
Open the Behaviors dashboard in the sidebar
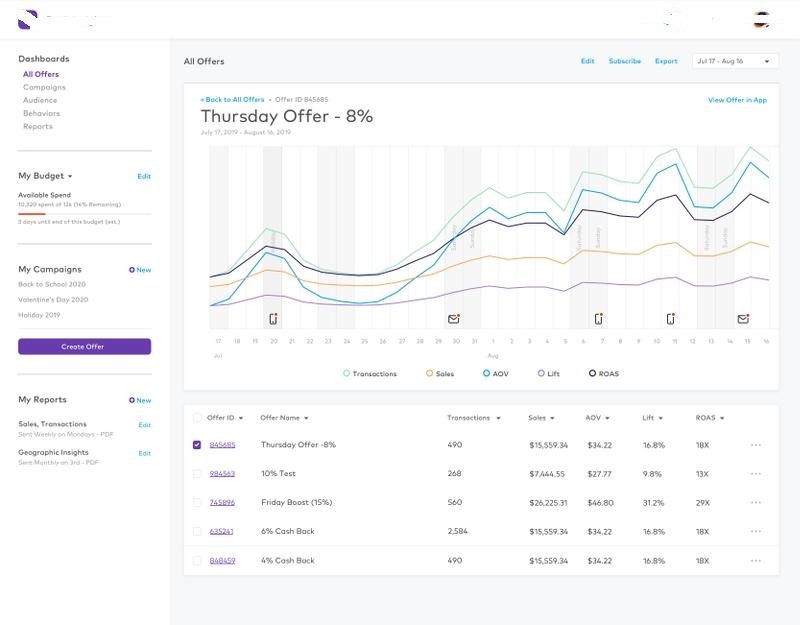[x=41, y=113]
